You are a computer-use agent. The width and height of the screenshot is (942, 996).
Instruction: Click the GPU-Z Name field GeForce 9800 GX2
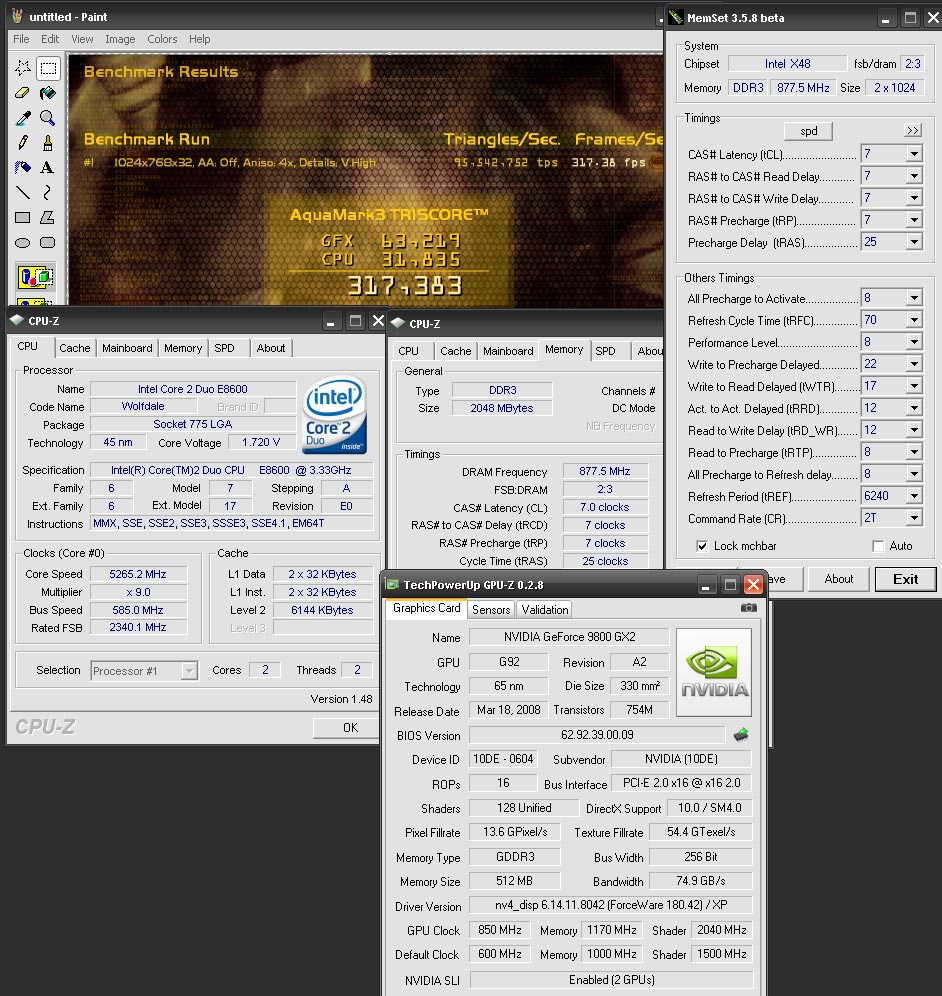569,636
